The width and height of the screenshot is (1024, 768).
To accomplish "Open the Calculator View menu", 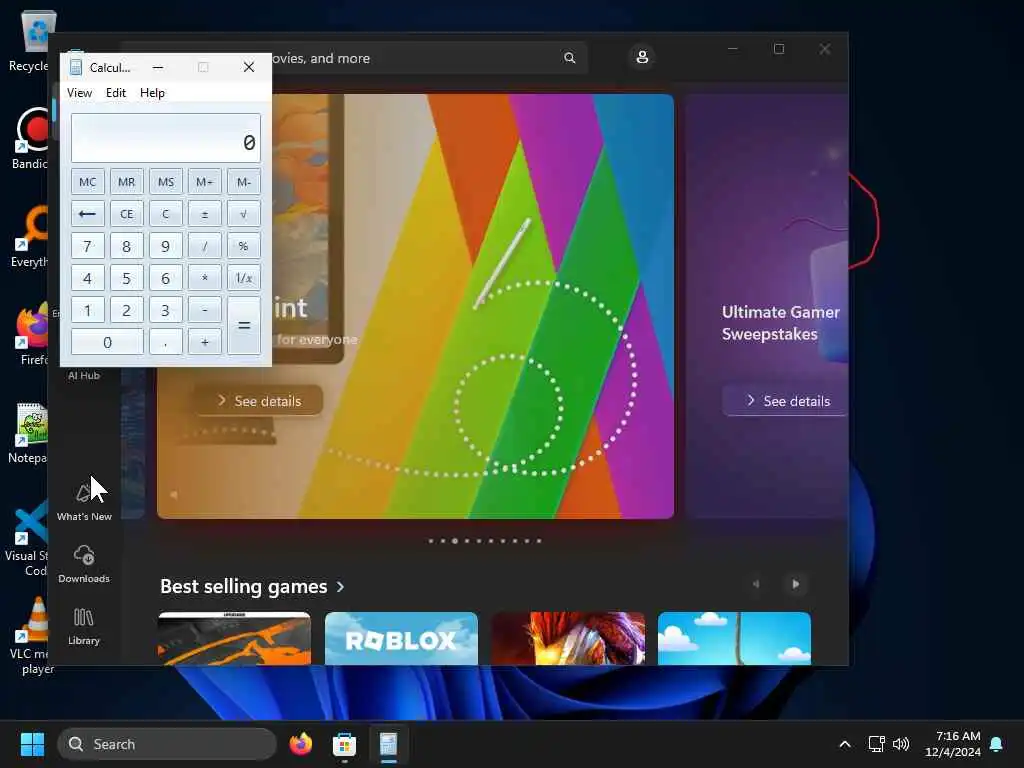I will [x=79, y=93].
